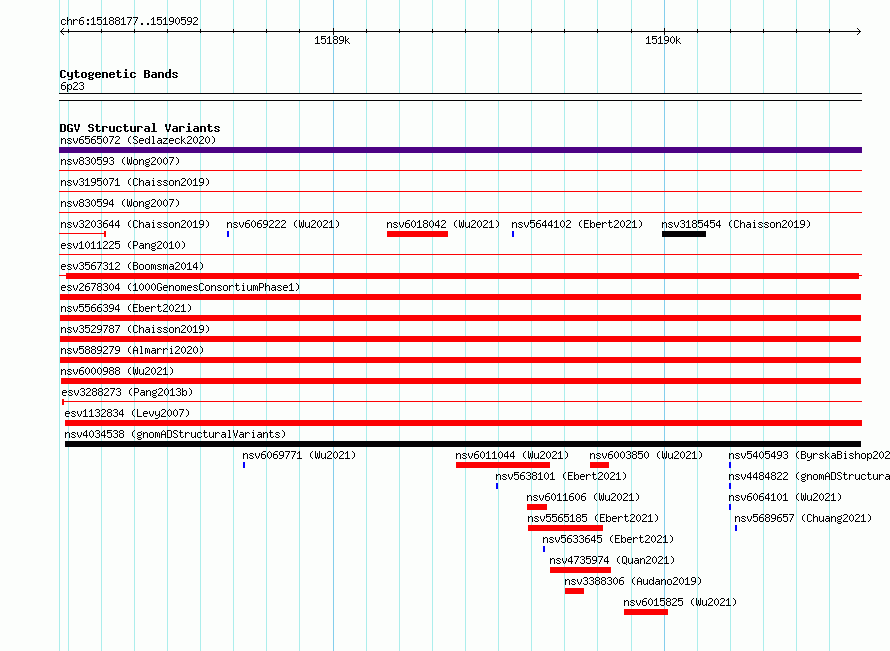Click the nsv6018042 (Wu2021) label text
The image size is (890, 651).
tap(443, 224)
